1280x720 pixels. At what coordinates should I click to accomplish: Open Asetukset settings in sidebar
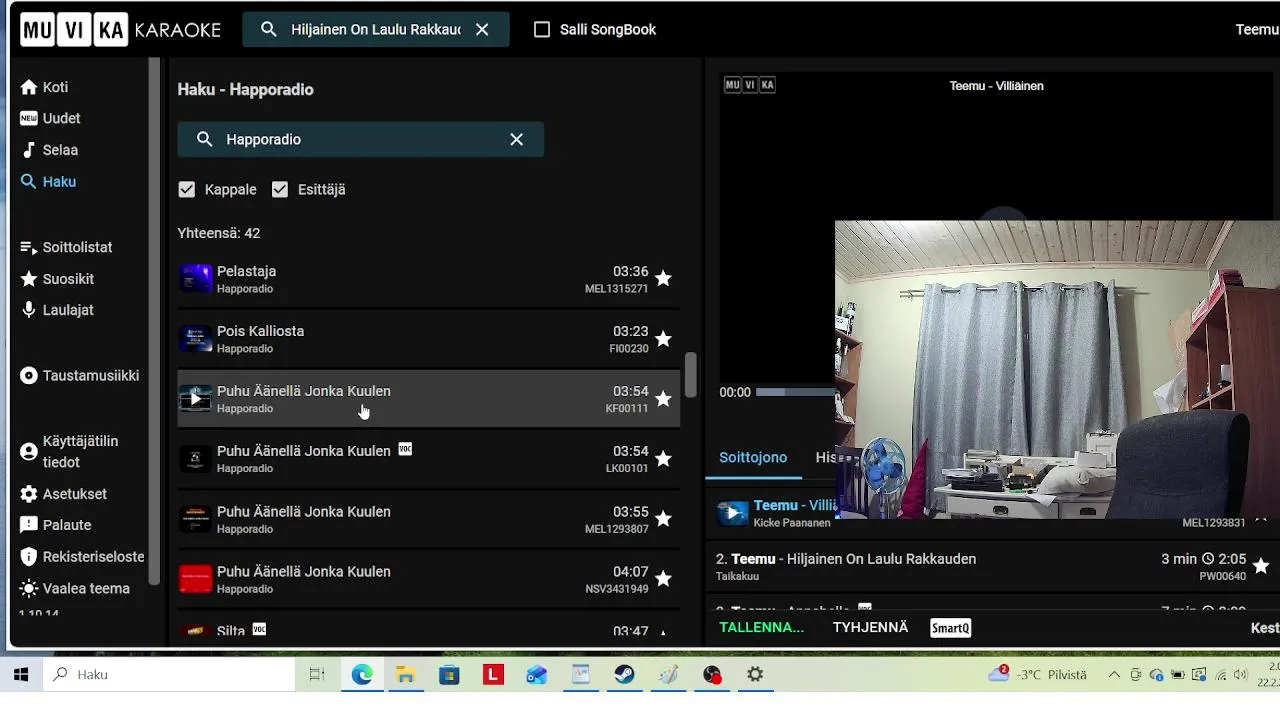point(63,494)
